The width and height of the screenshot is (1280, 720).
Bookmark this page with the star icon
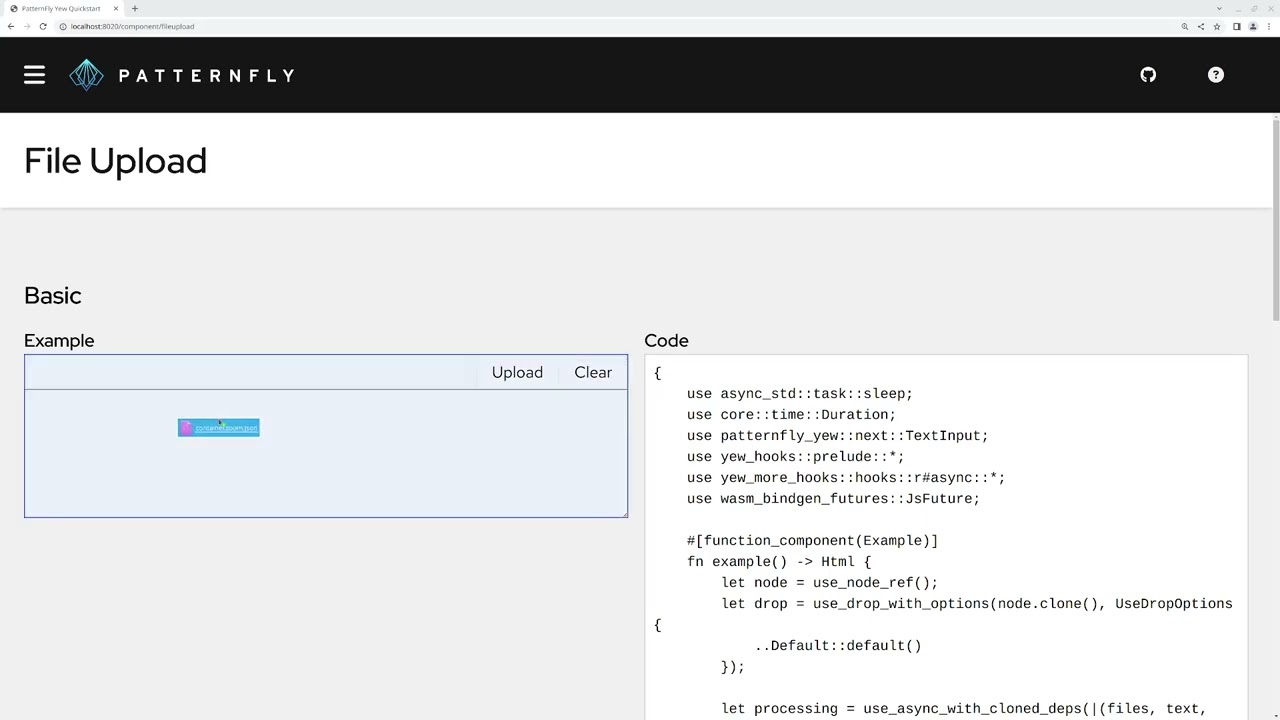(x=1217, y=26)
